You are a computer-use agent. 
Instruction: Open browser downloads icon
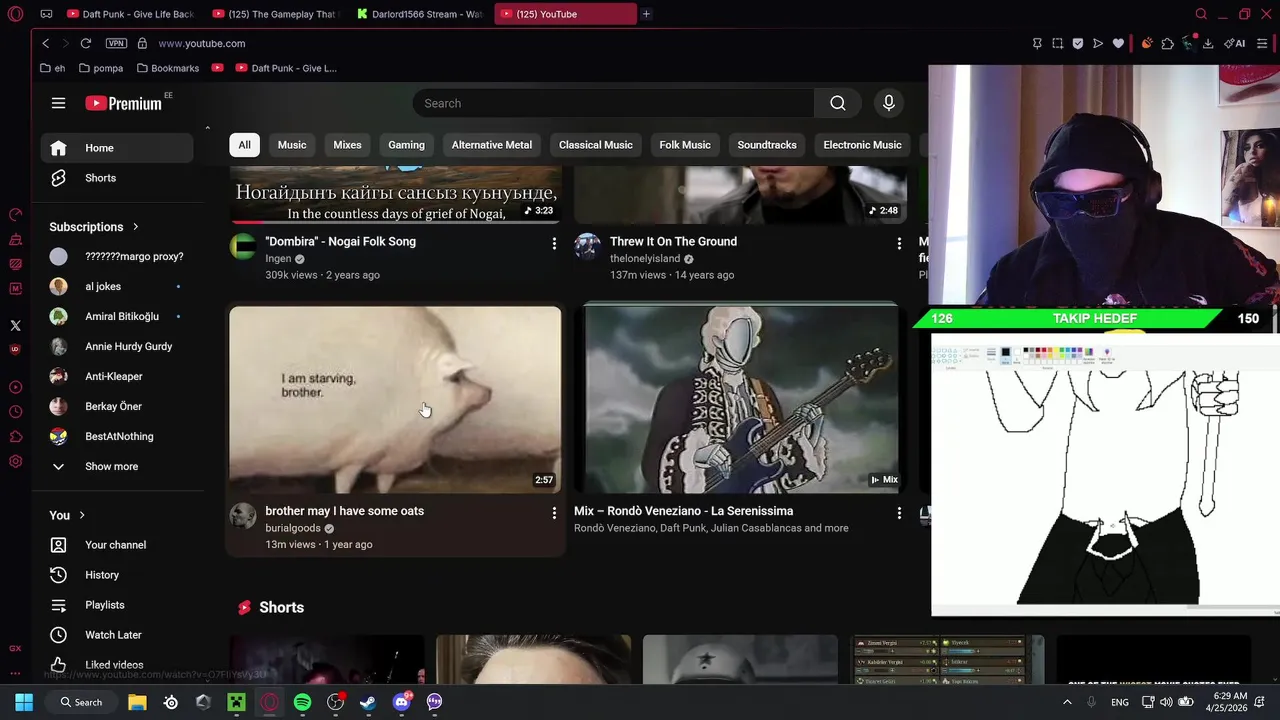(1208, 43)
